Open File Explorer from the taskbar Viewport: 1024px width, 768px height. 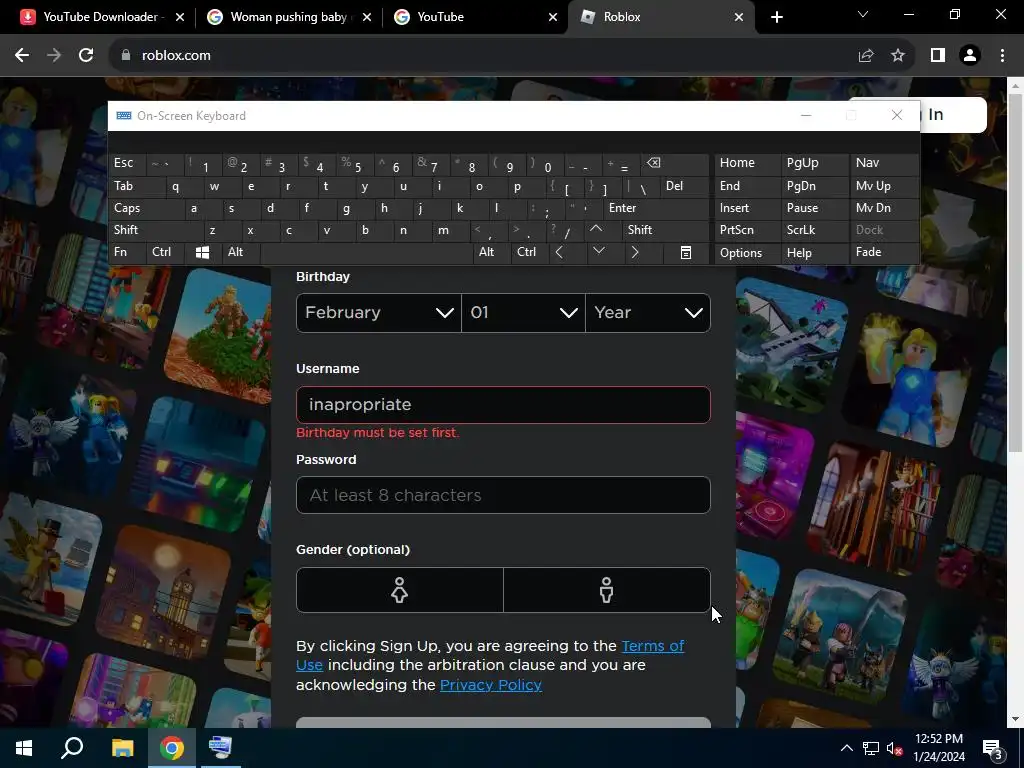click(122, 748)
